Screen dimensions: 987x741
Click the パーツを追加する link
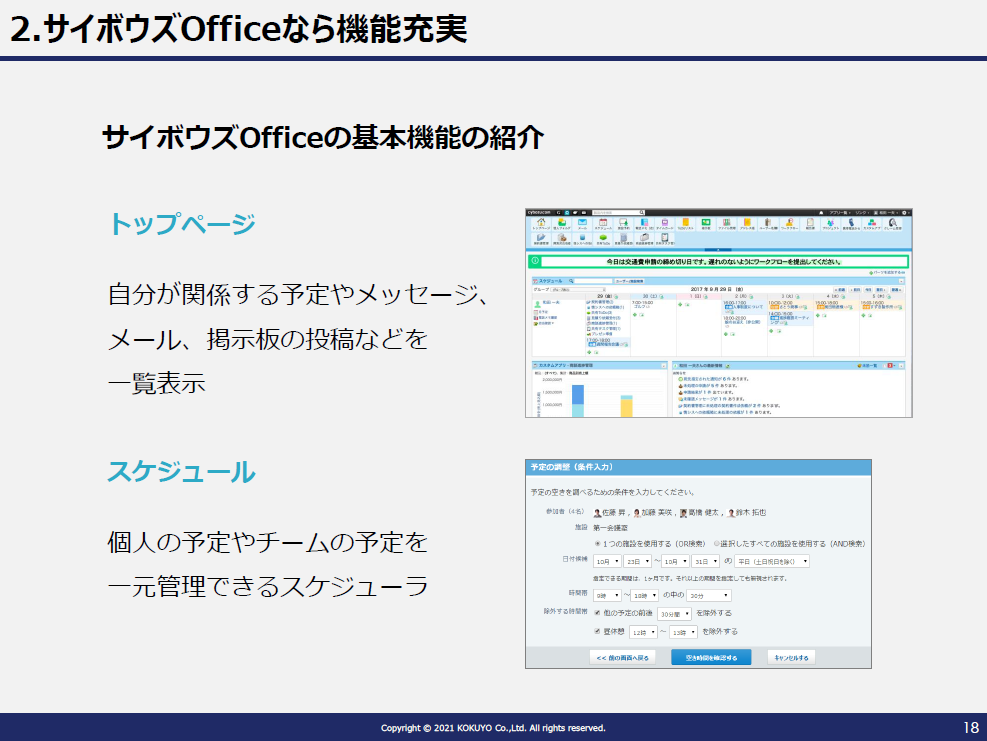click(886, 273)
